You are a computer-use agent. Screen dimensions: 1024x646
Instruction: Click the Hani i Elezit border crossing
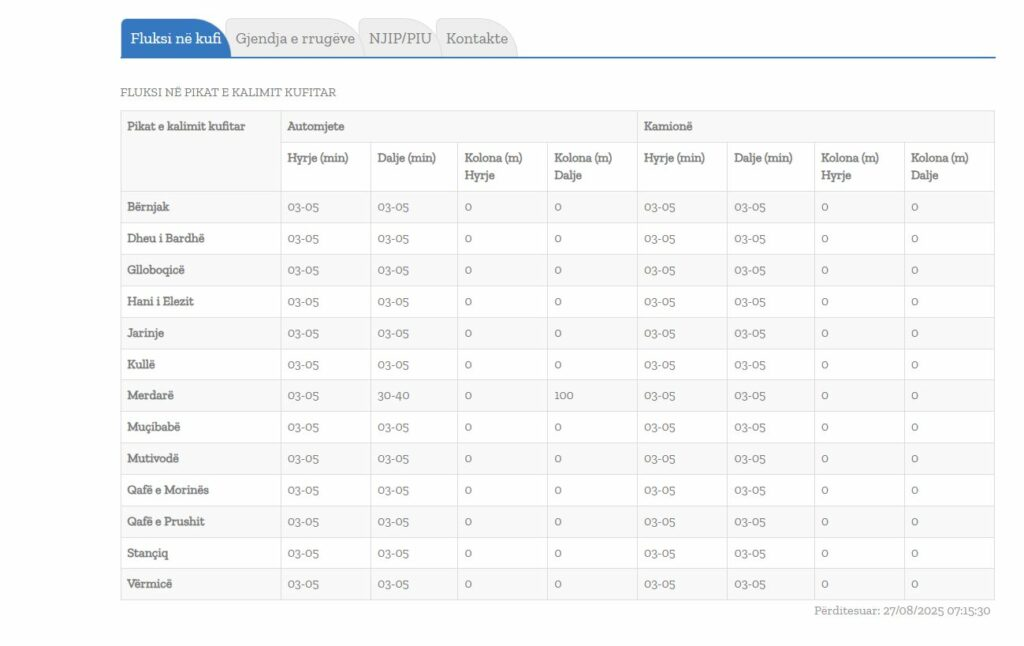(x=160, y=301)
